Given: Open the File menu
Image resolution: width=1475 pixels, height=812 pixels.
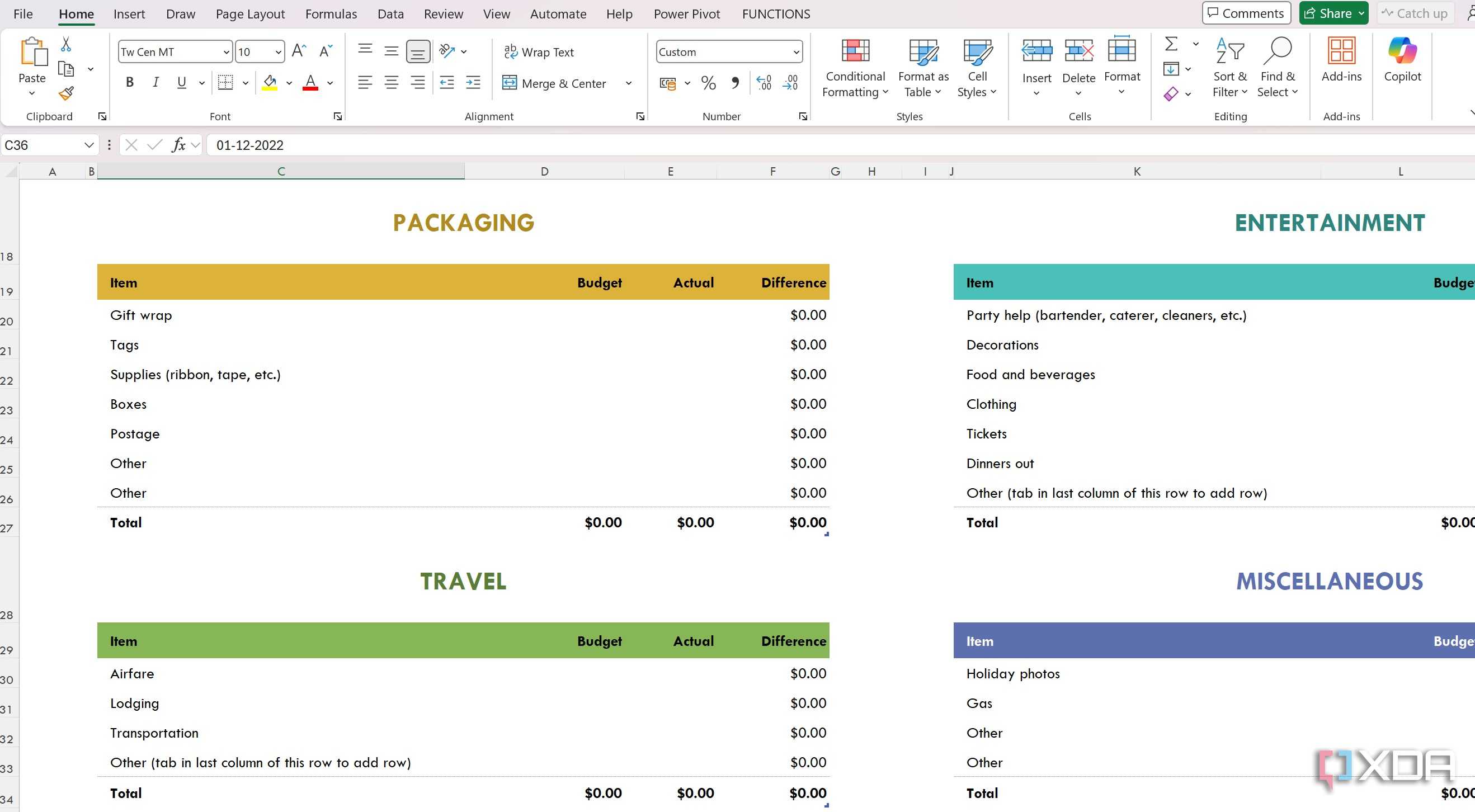Looking at the screenshot, I should [23, 14].
